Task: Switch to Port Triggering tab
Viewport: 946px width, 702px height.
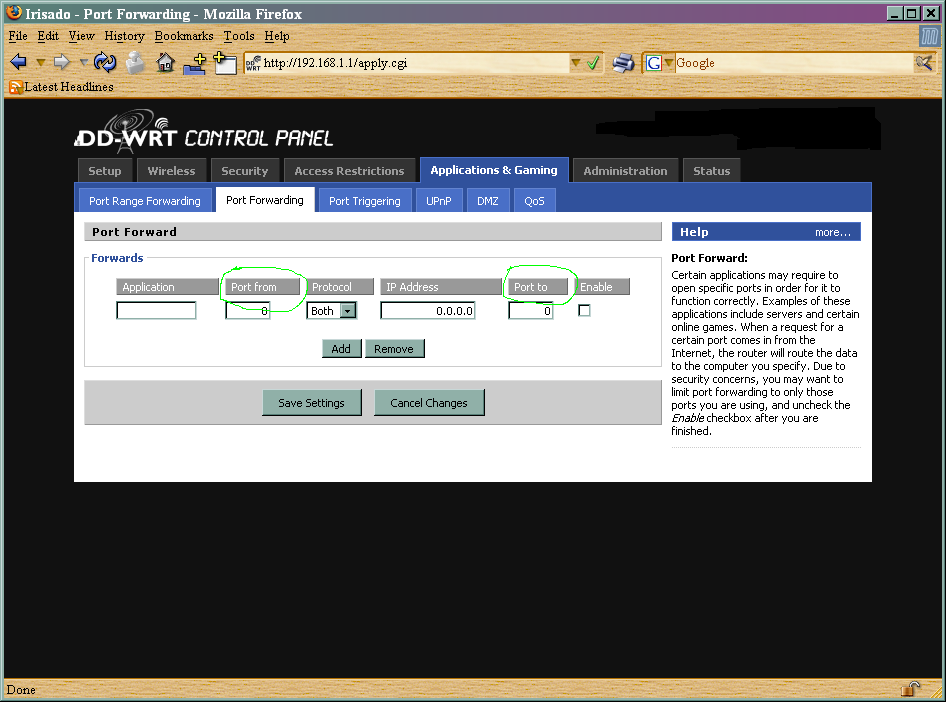Action: click(364, 200)
